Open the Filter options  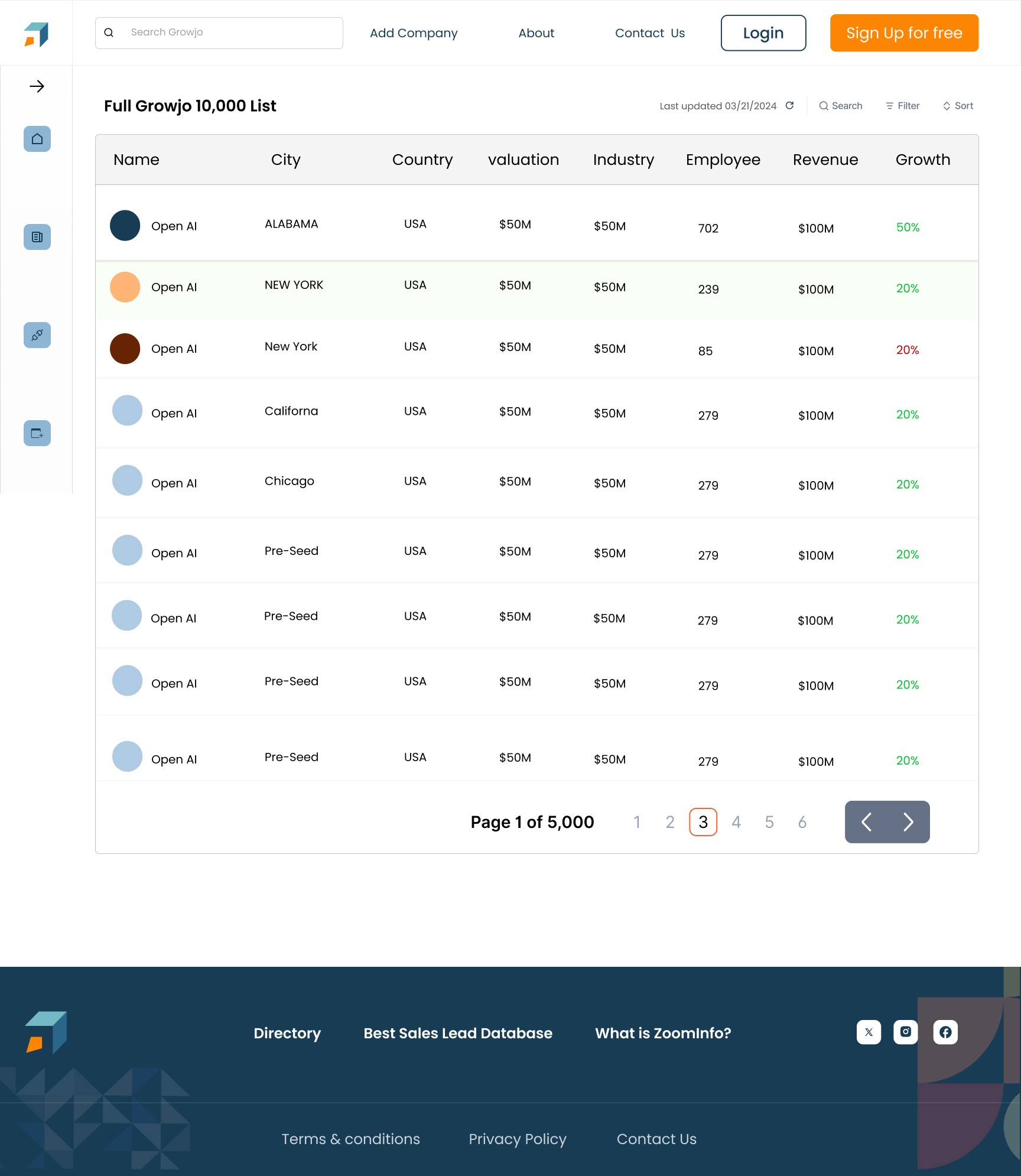[x=902, y=106]
